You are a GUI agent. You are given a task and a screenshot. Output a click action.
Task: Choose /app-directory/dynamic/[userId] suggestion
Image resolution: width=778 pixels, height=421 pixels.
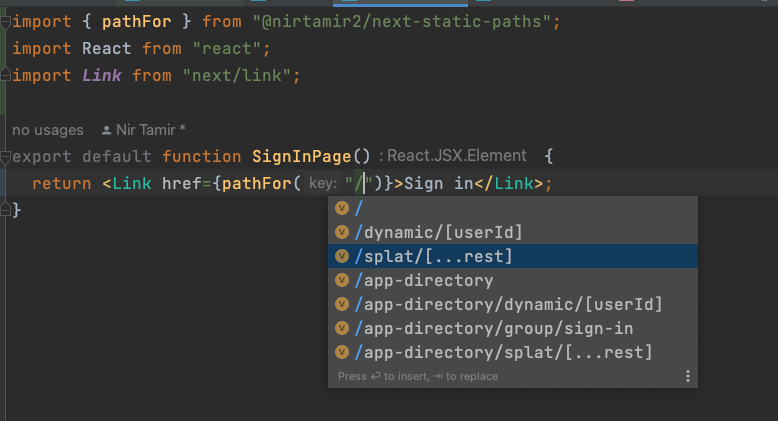point(513,304)
